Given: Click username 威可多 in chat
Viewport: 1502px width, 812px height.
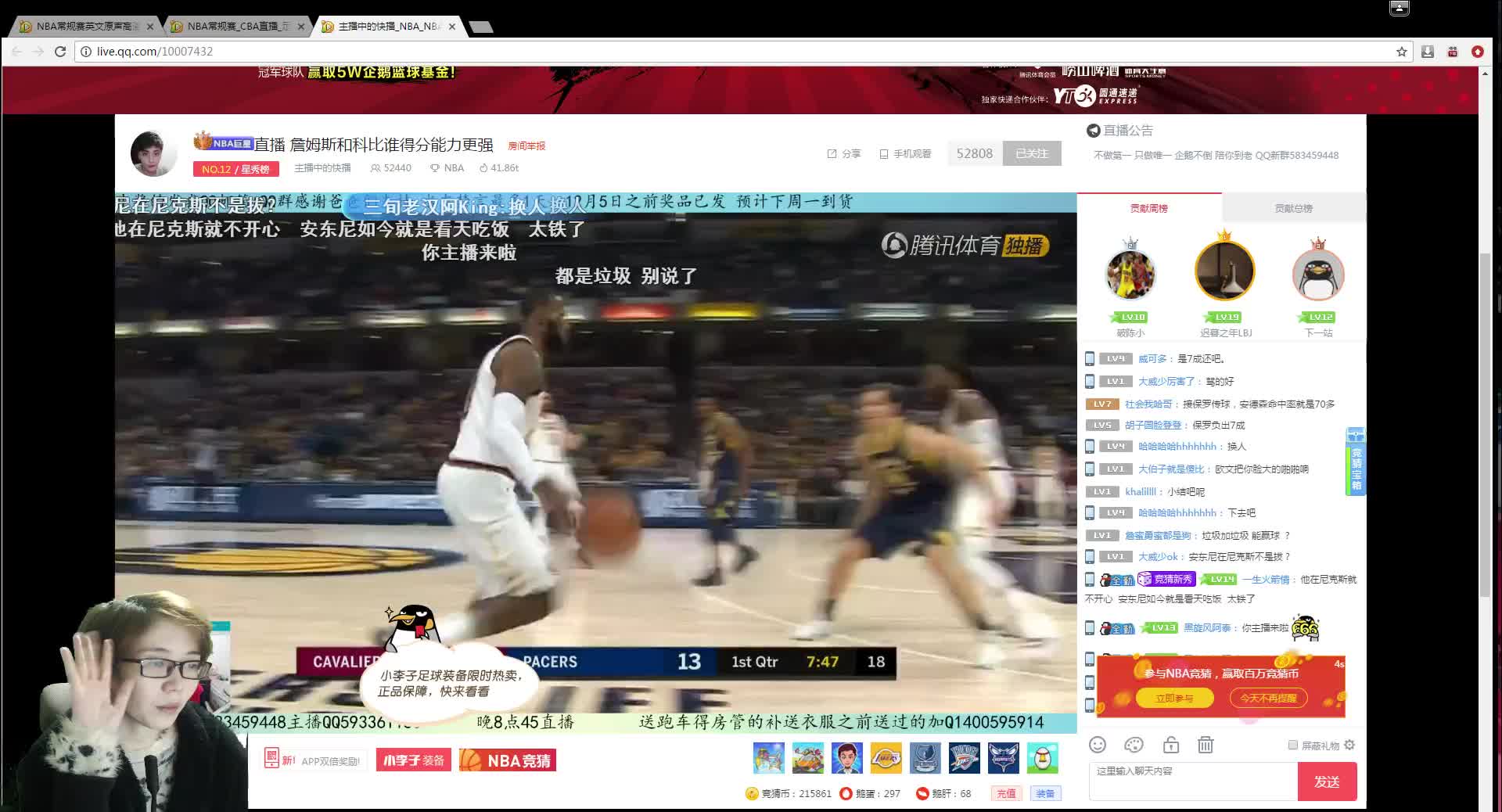Looking at the screenshot, I should coord(1152,359).
